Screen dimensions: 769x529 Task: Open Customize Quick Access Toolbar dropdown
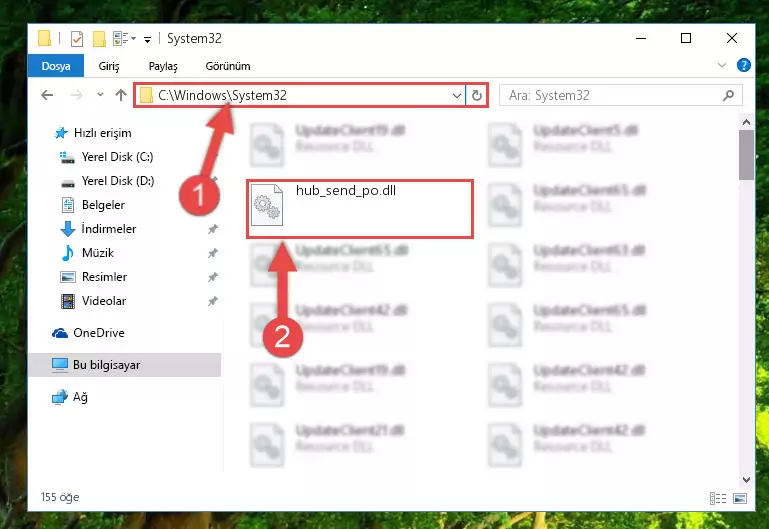pos(147,40)
